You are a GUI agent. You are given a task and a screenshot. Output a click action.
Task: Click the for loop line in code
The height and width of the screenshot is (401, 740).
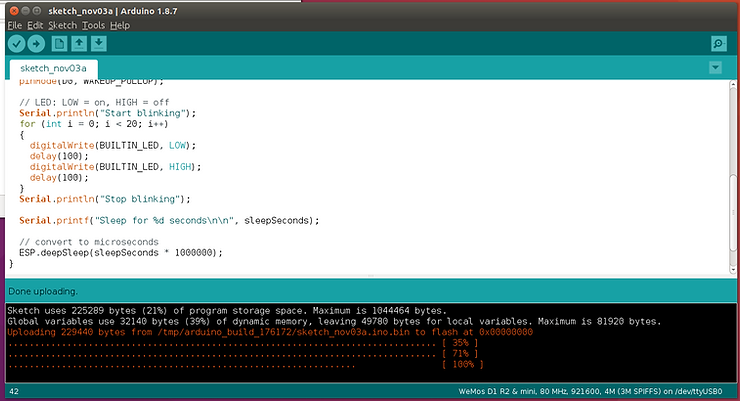(93, 124)
